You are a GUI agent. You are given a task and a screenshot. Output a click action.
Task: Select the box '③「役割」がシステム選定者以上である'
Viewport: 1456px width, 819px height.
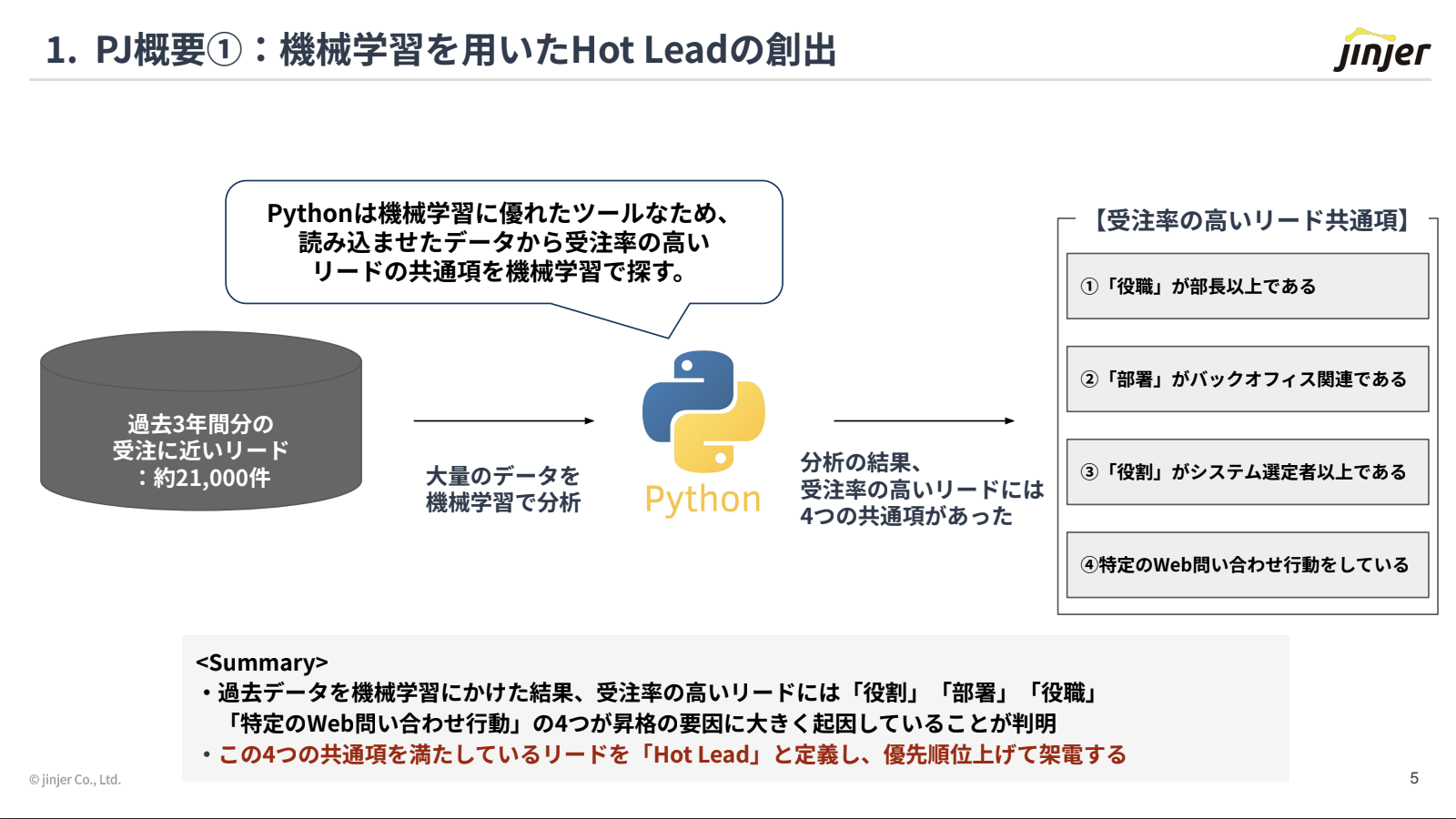click(x=1248, y=471)
